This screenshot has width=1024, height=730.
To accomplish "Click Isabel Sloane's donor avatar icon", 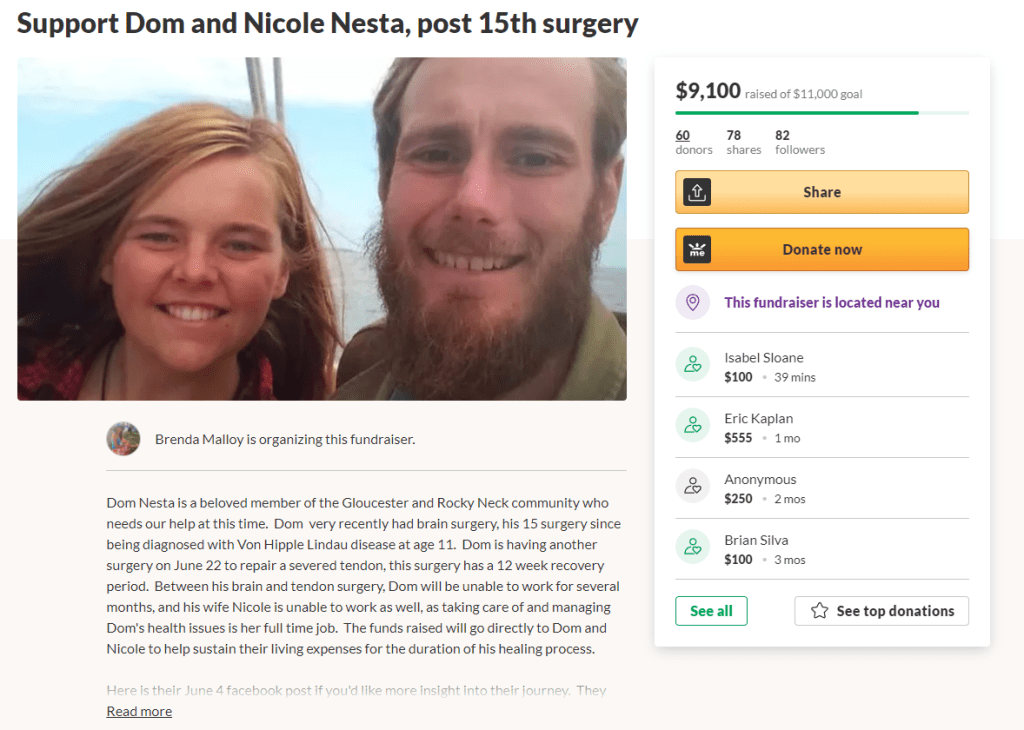I will tap(692, 366).
